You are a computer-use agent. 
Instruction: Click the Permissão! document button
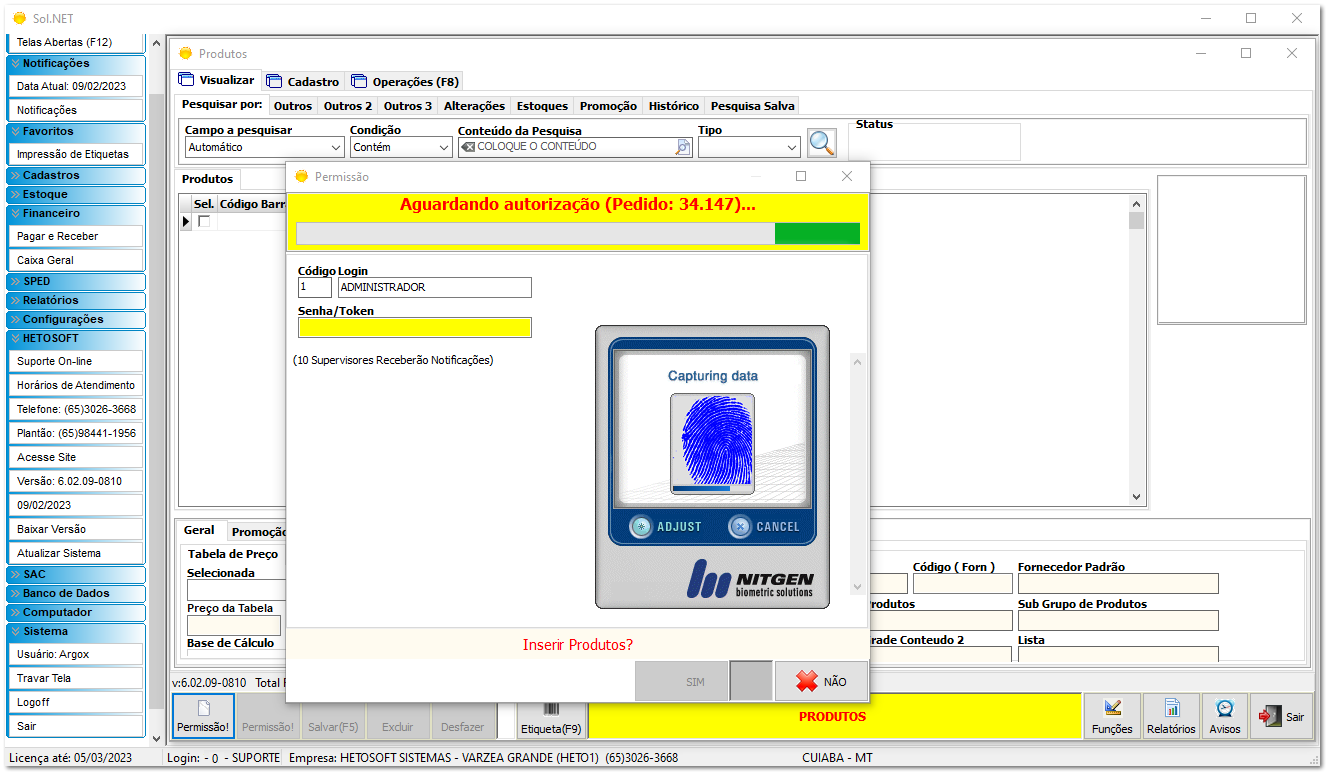pyautogui.click(x=203, y=716)
